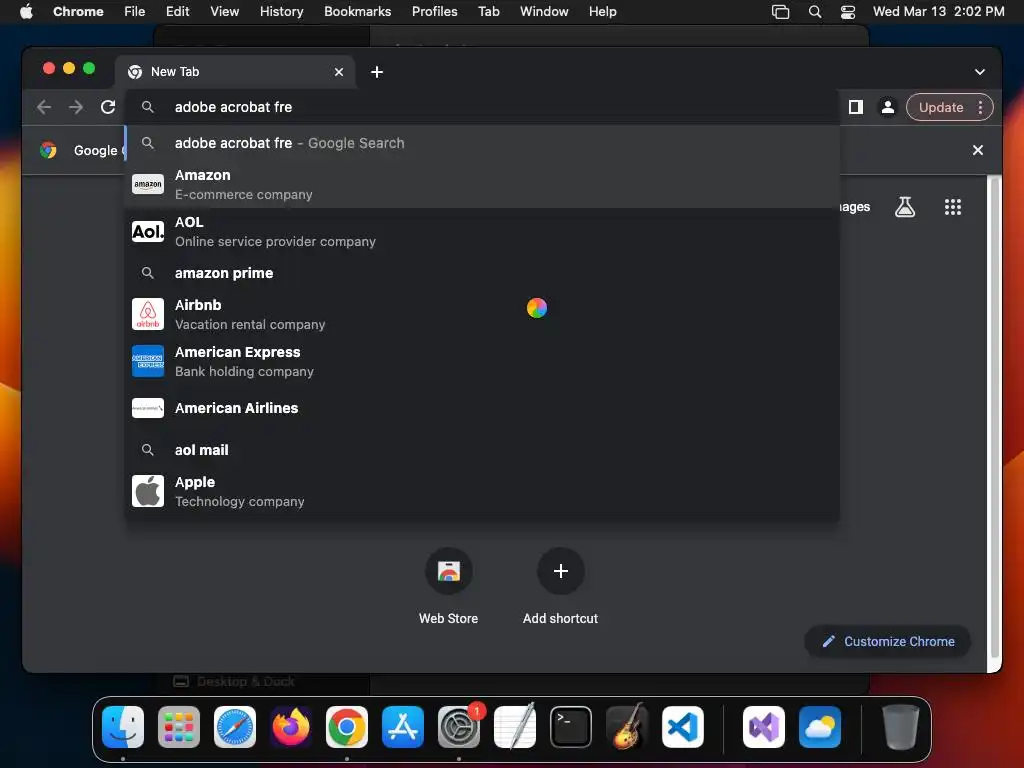This screenshot has height=768, width=1024.
Task: Select the Amazon suggestion
Action: pyautogui.click(x=482, y=185)
